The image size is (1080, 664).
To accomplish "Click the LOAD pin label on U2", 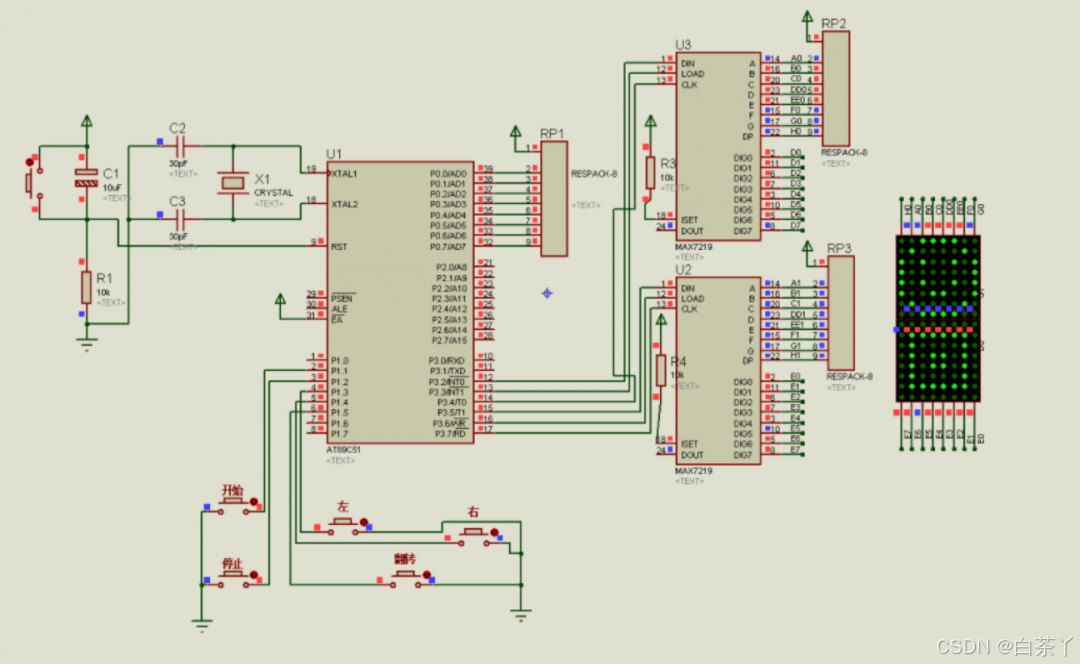I will (692, 299).
